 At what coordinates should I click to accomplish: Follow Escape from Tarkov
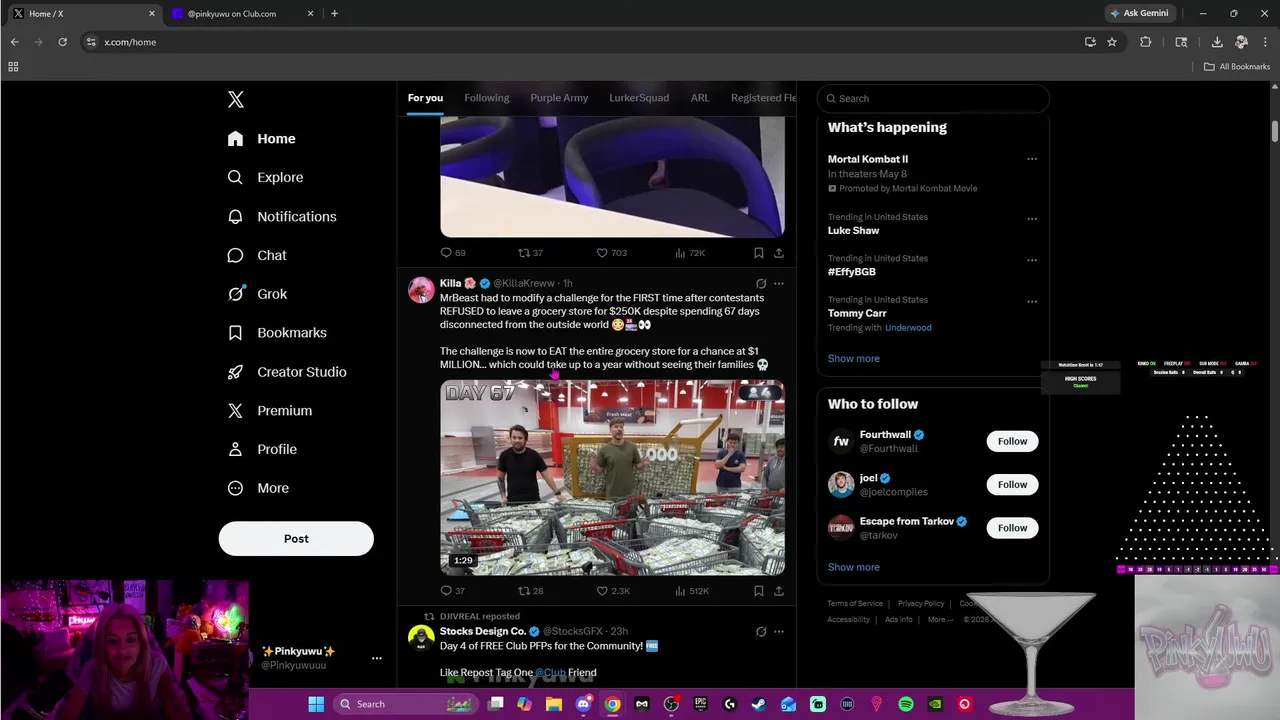[1012, 528]
